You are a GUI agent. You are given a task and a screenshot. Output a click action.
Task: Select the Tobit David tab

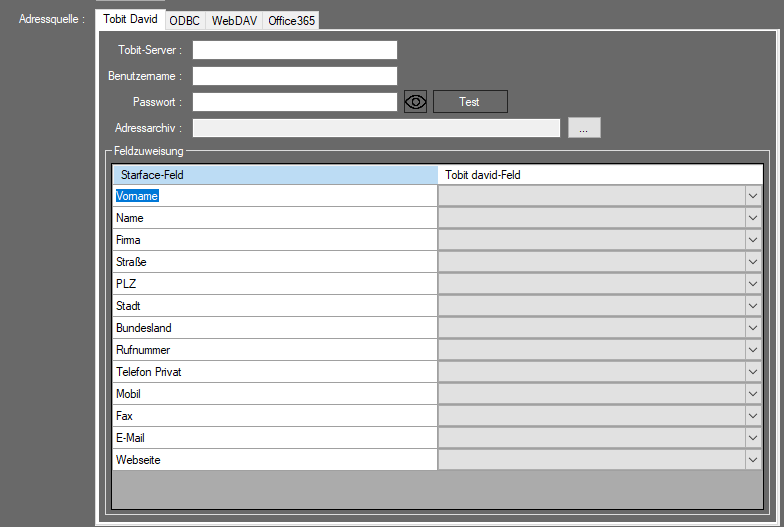click(x=130, y=19)
